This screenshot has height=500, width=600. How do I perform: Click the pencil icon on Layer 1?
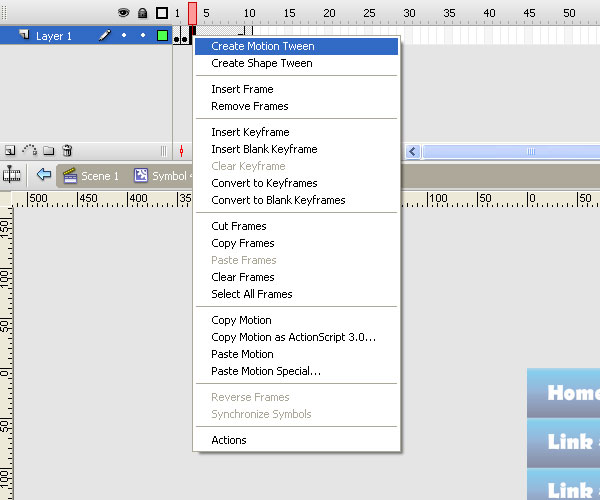[x=105, y=35]
